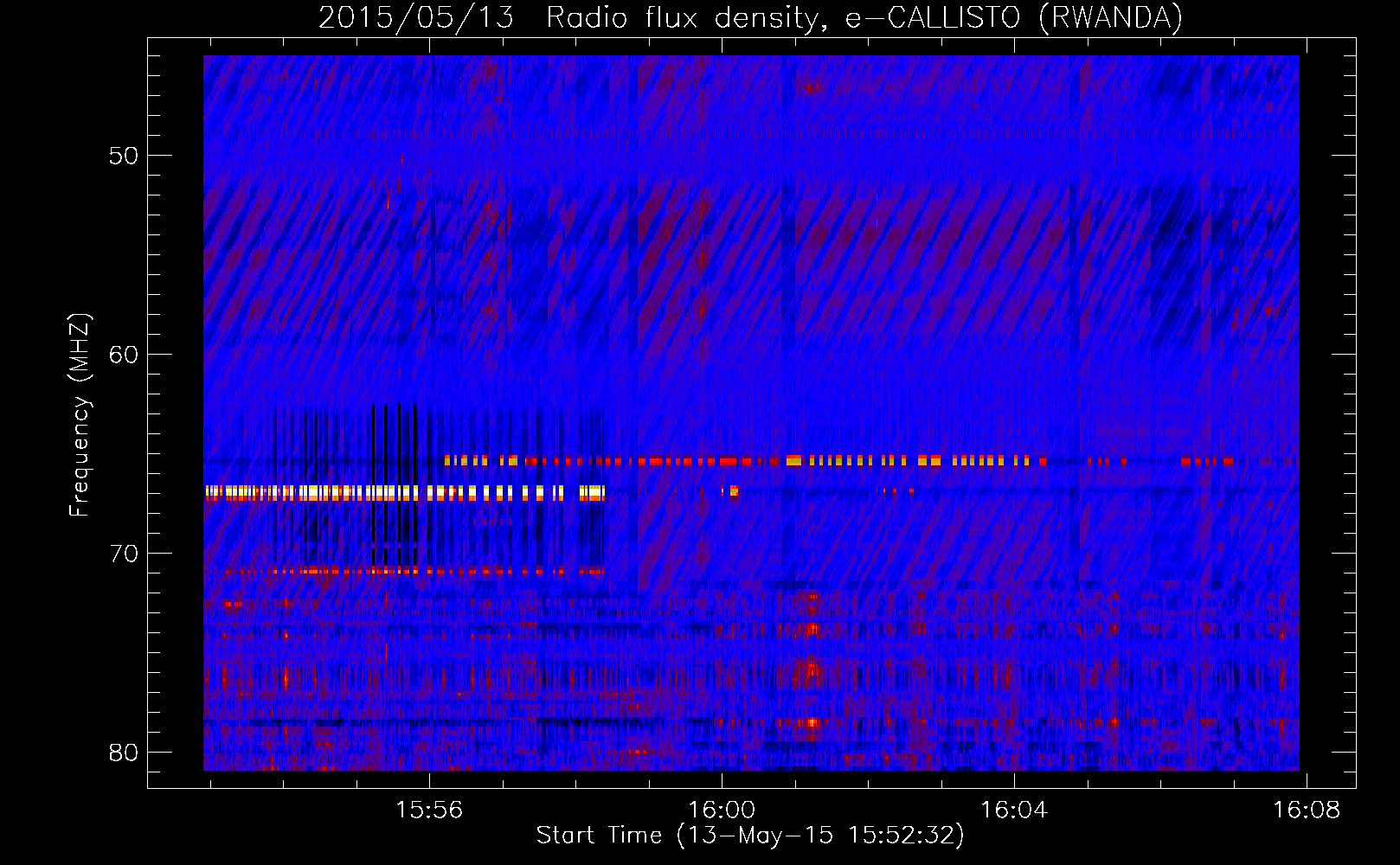Click the '70' frequency tick label
This screenshot has width=1400, height=865.
tap(124, 554)
